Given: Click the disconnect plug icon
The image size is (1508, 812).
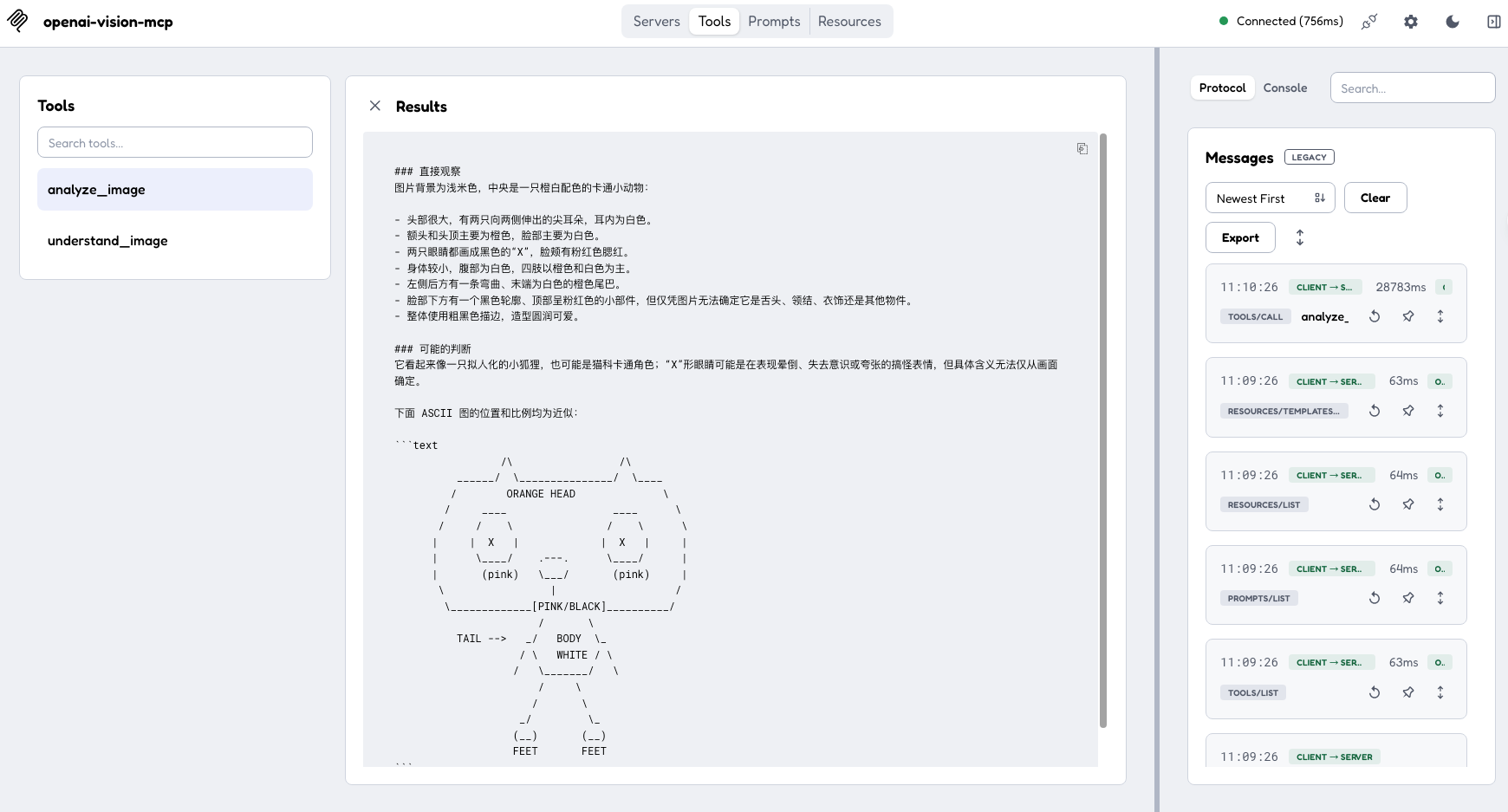Looking at the screenshot, I should tap(1369, 22).
